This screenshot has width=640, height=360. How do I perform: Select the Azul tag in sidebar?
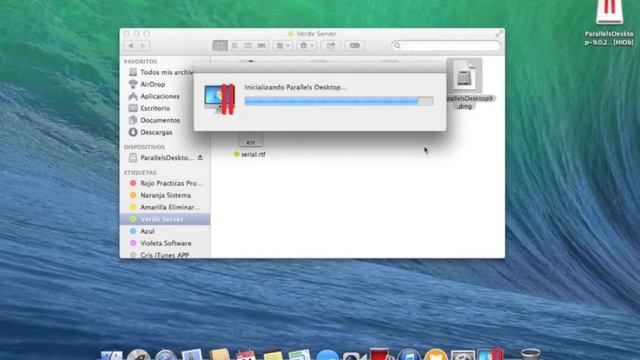pos(142,231)
